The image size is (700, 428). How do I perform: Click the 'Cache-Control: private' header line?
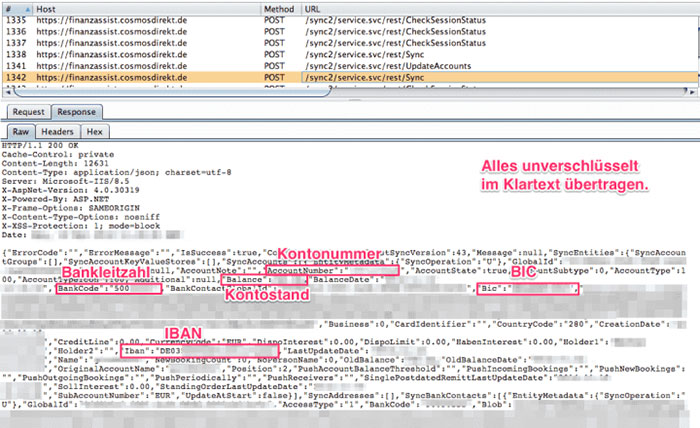(x=58, y=154)
